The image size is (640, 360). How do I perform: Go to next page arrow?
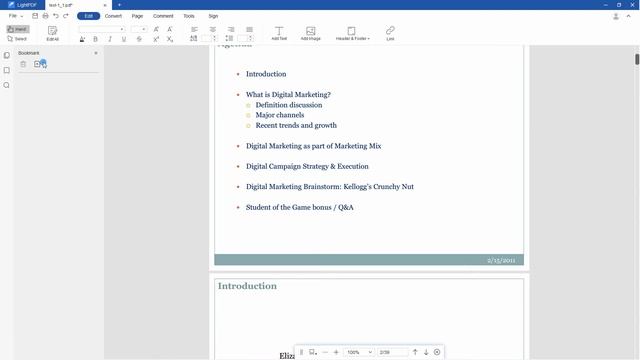426,352
